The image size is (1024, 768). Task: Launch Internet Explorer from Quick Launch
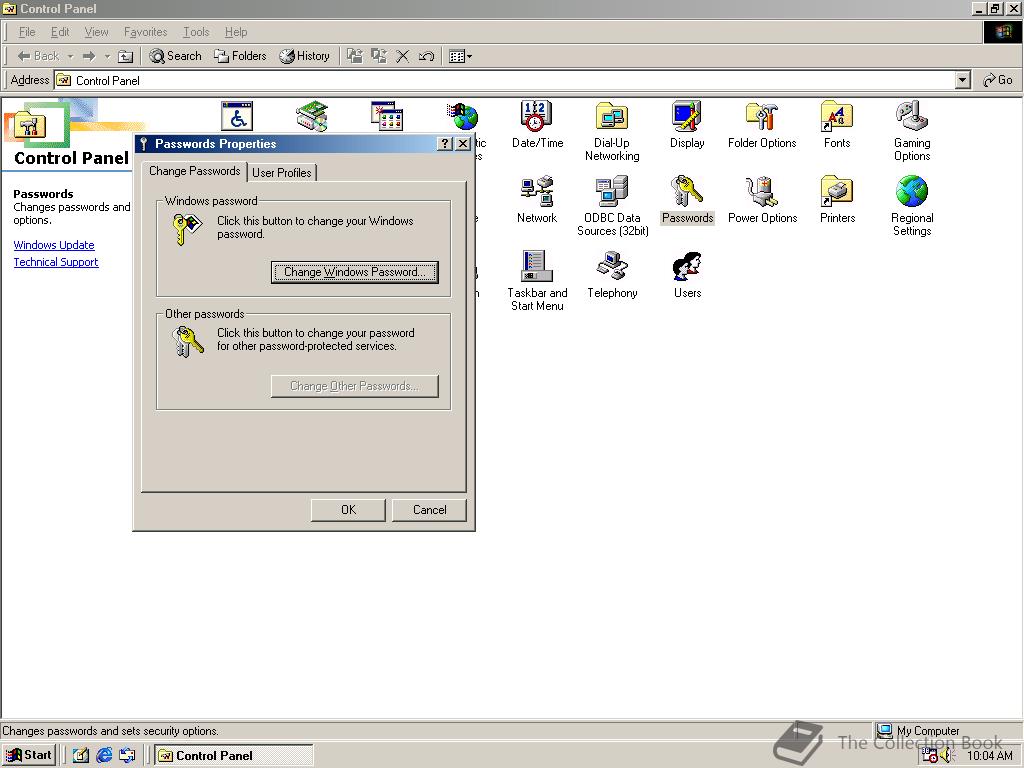pos(104,756)
